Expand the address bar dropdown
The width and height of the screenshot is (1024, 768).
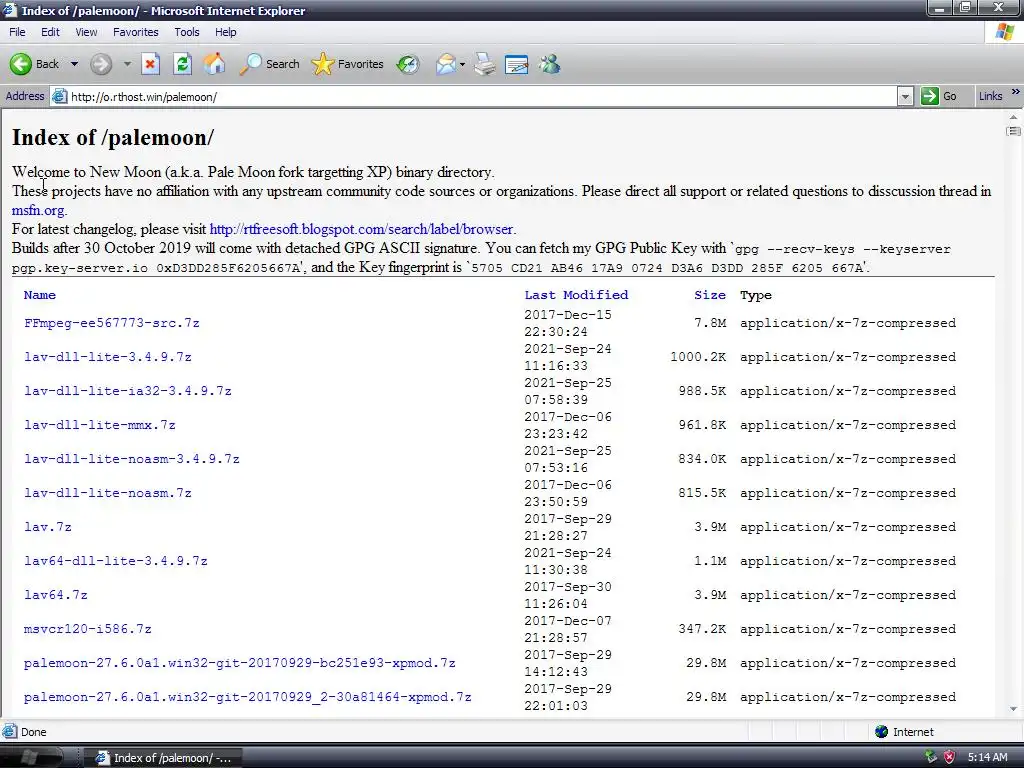coord(905,97)
